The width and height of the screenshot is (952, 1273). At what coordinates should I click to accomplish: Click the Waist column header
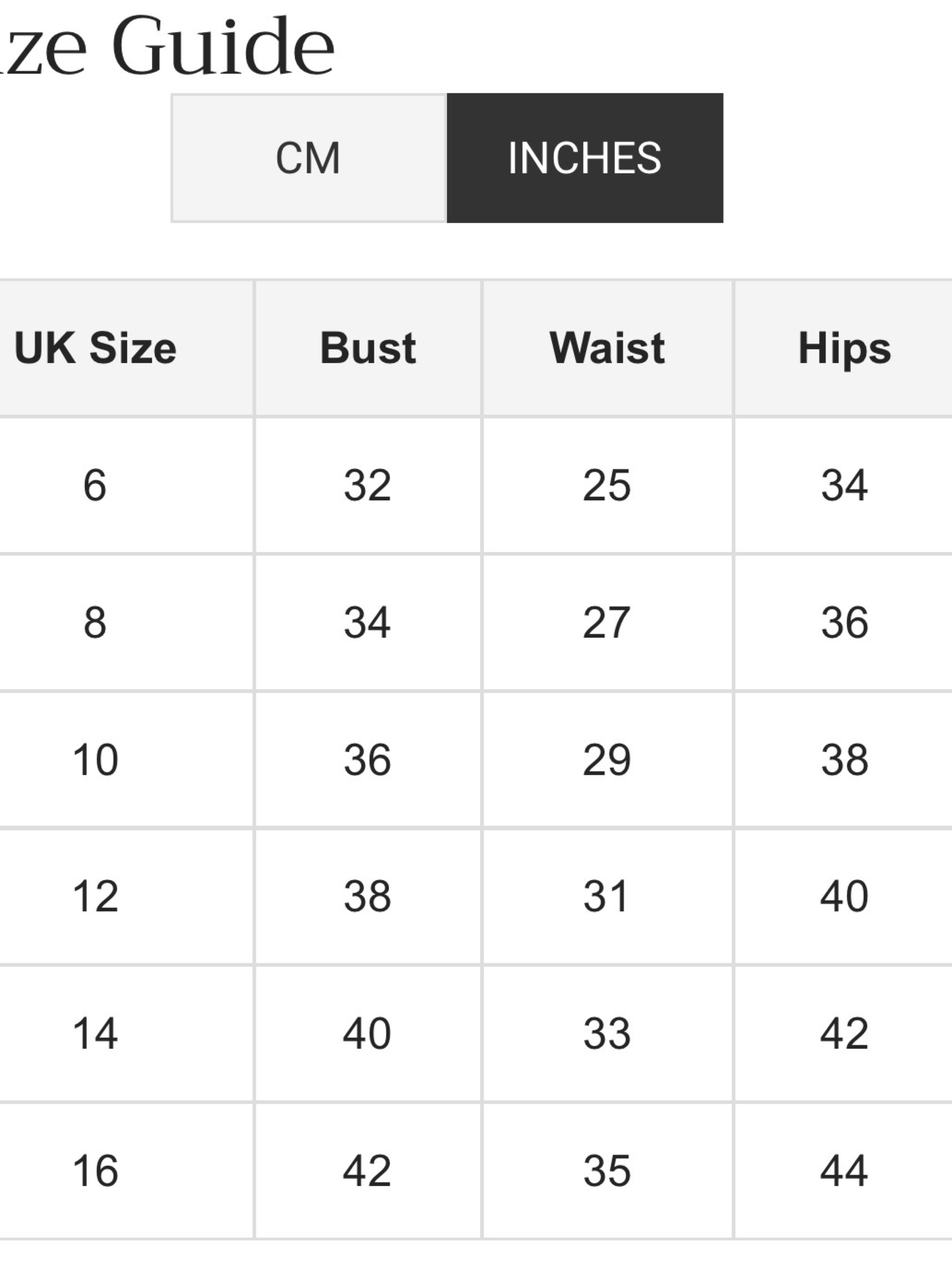(607, 348)
